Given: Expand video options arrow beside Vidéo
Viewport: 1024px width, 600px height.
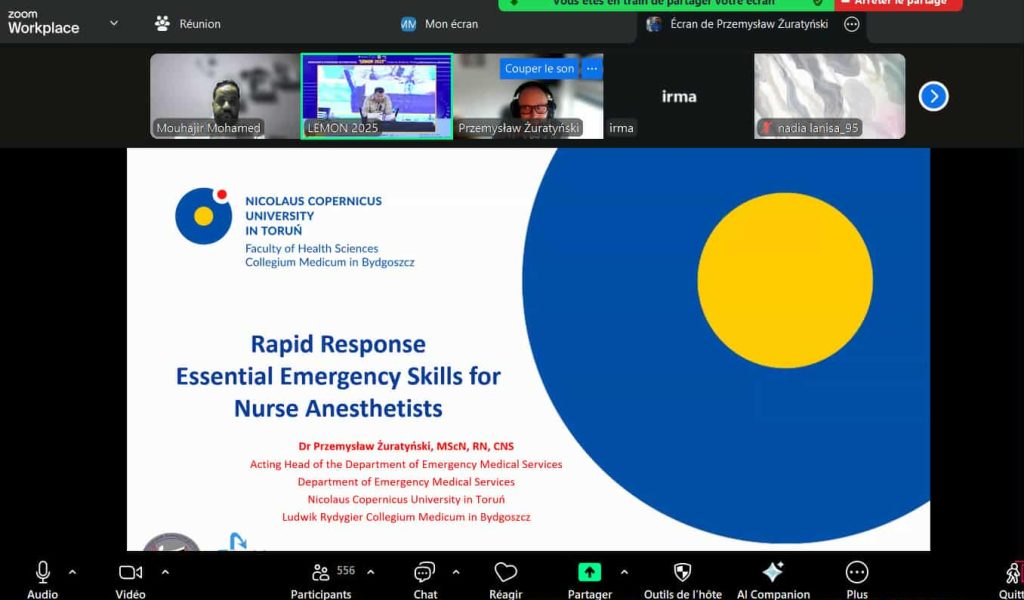Looking at the screenshot, I should point(165,572).
